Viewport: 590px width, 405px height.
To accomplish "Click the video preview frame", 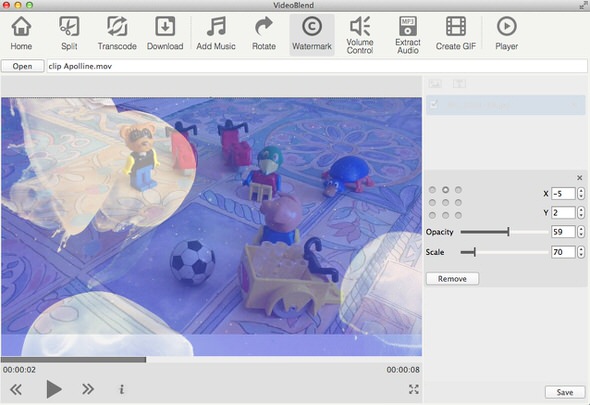I will pos(211,227).
